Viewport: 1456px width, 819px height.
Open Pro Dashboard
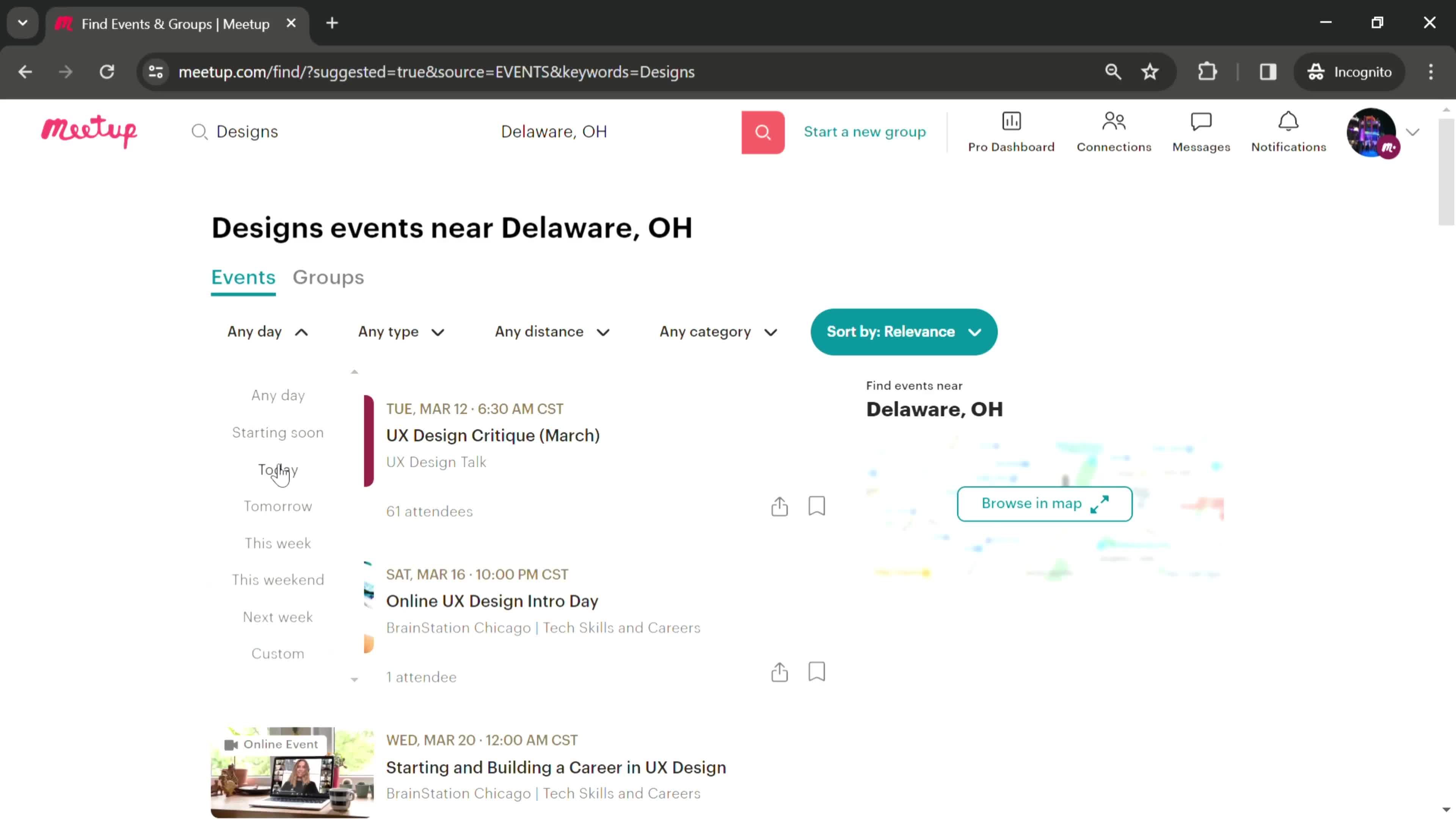point(1010,132)
